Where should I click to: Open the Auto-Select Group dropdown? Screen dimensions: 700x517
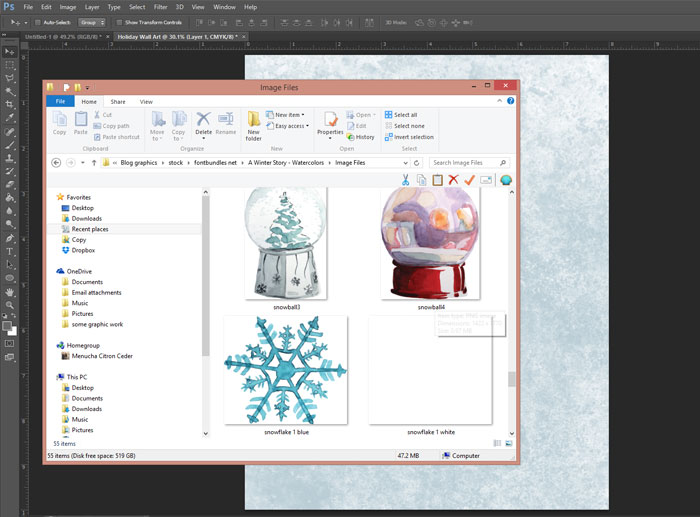(92, 22)
